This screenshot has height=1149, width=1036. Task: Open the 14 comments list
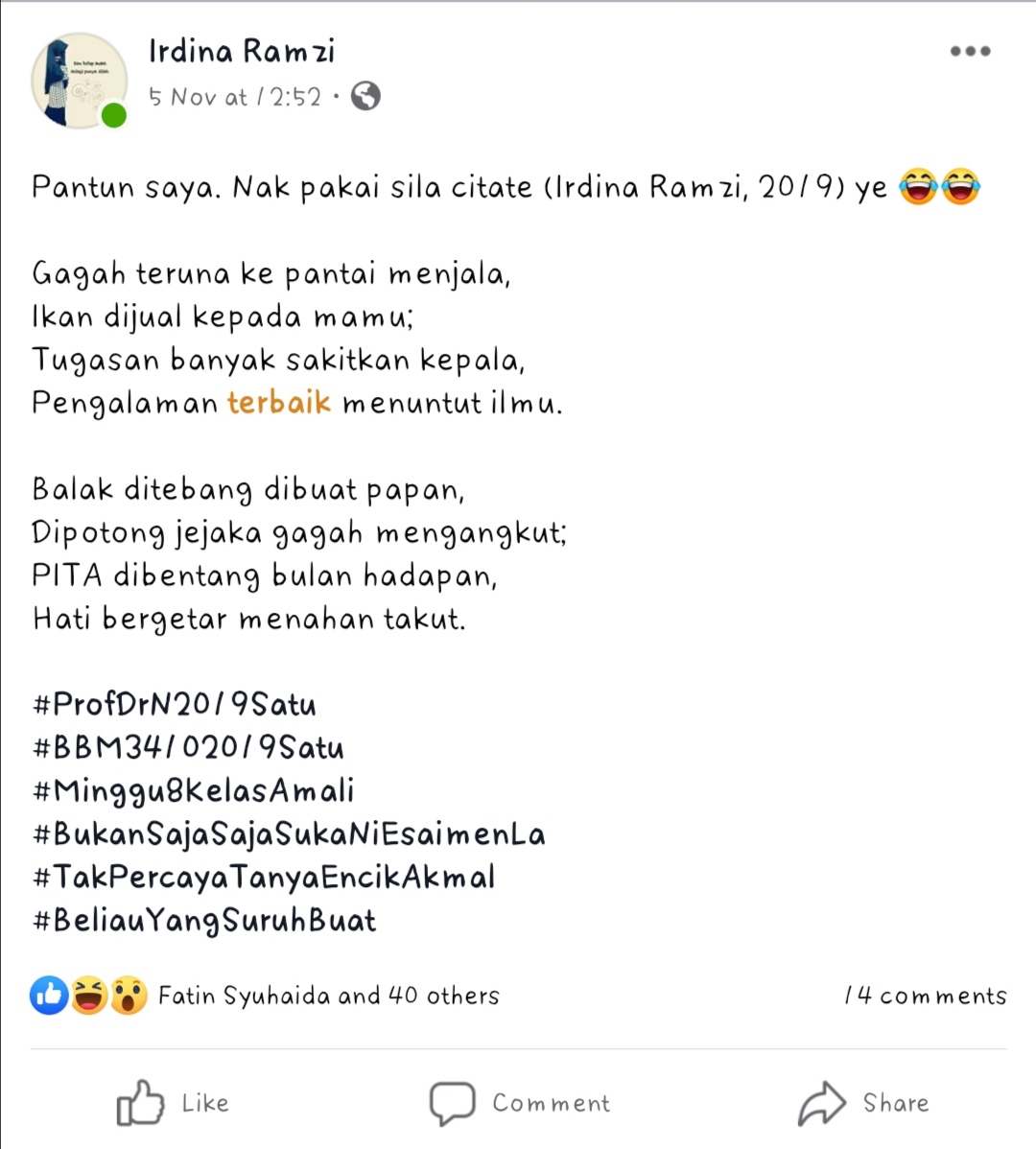[x=926, y=996]
